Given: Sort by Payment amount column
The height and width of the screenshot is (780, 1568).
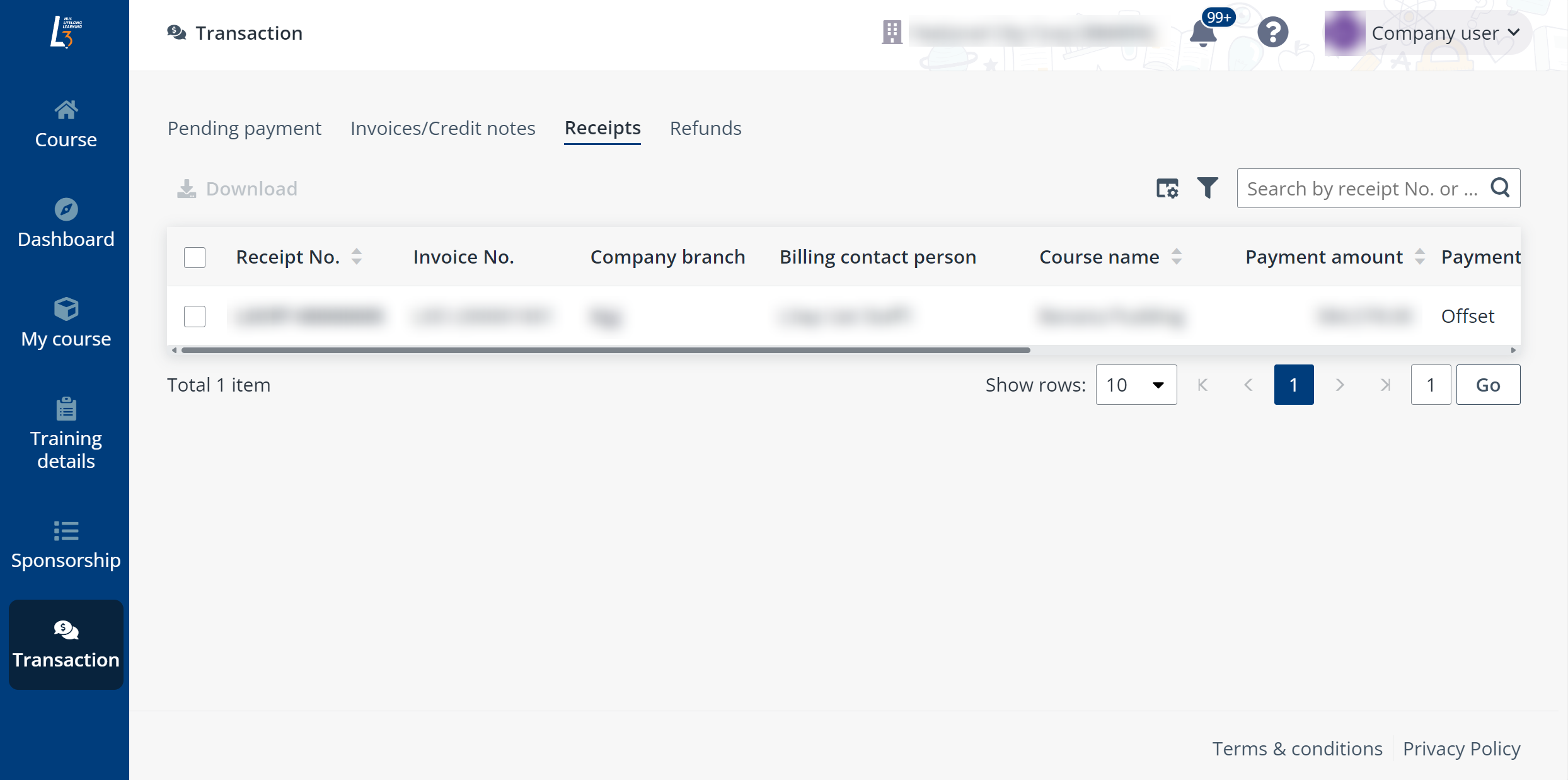Looking at the screenshot, I should coord(1419,257).
